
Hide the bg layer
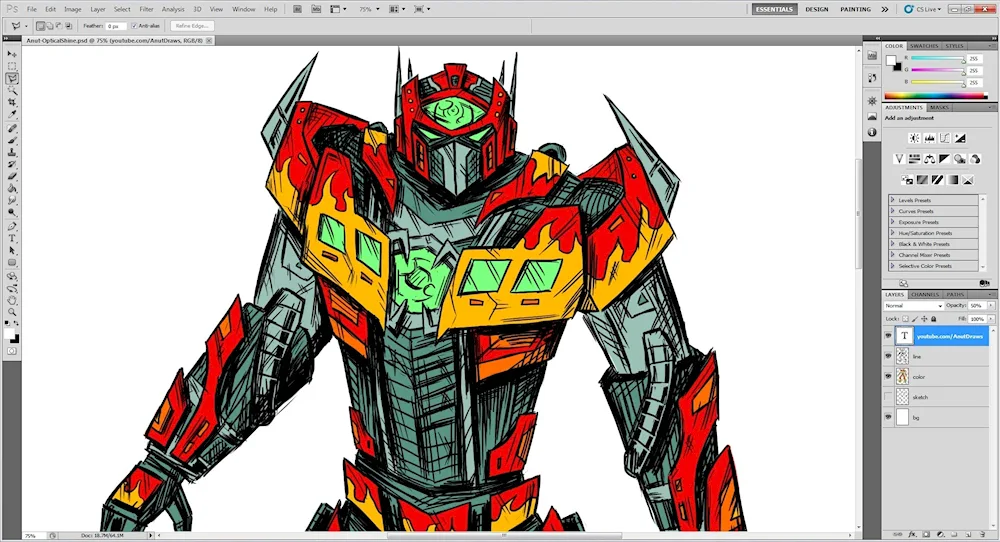pos(888,418)
